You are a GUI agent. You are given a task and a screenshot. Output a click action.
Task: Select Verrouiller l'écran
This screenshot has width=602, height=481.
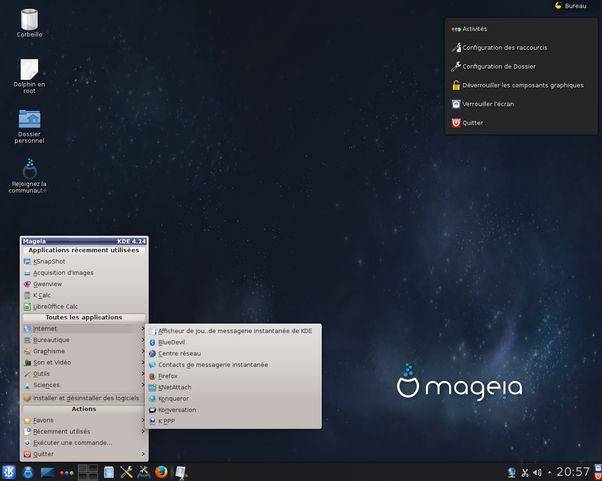pyautogui.click(x=521, y=104)
